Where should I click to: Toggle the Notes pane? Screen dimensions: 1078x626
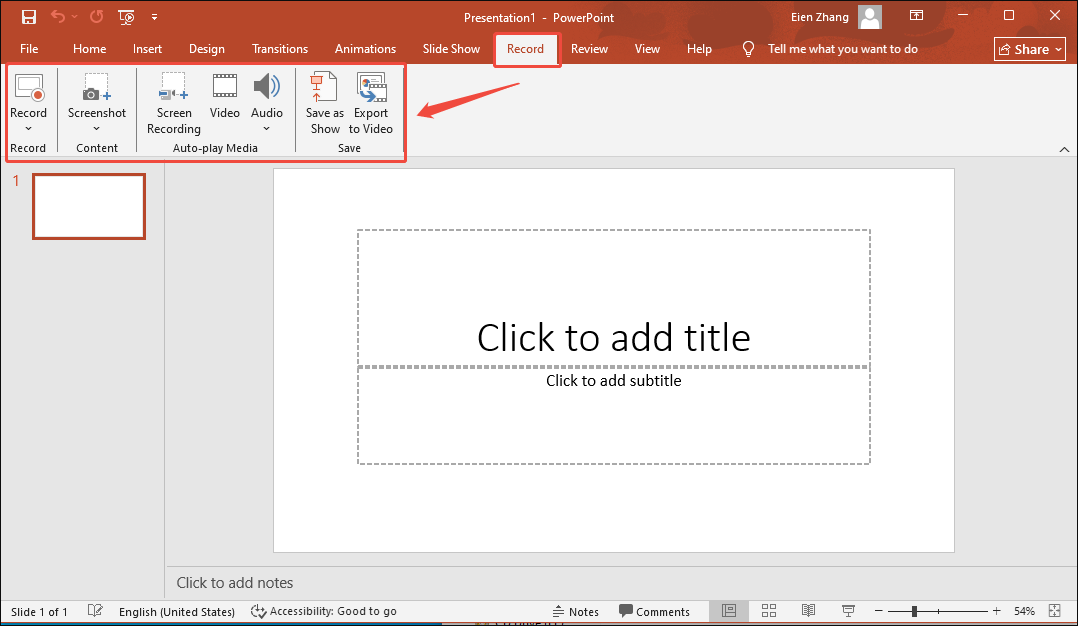click(x=576, y=610)
